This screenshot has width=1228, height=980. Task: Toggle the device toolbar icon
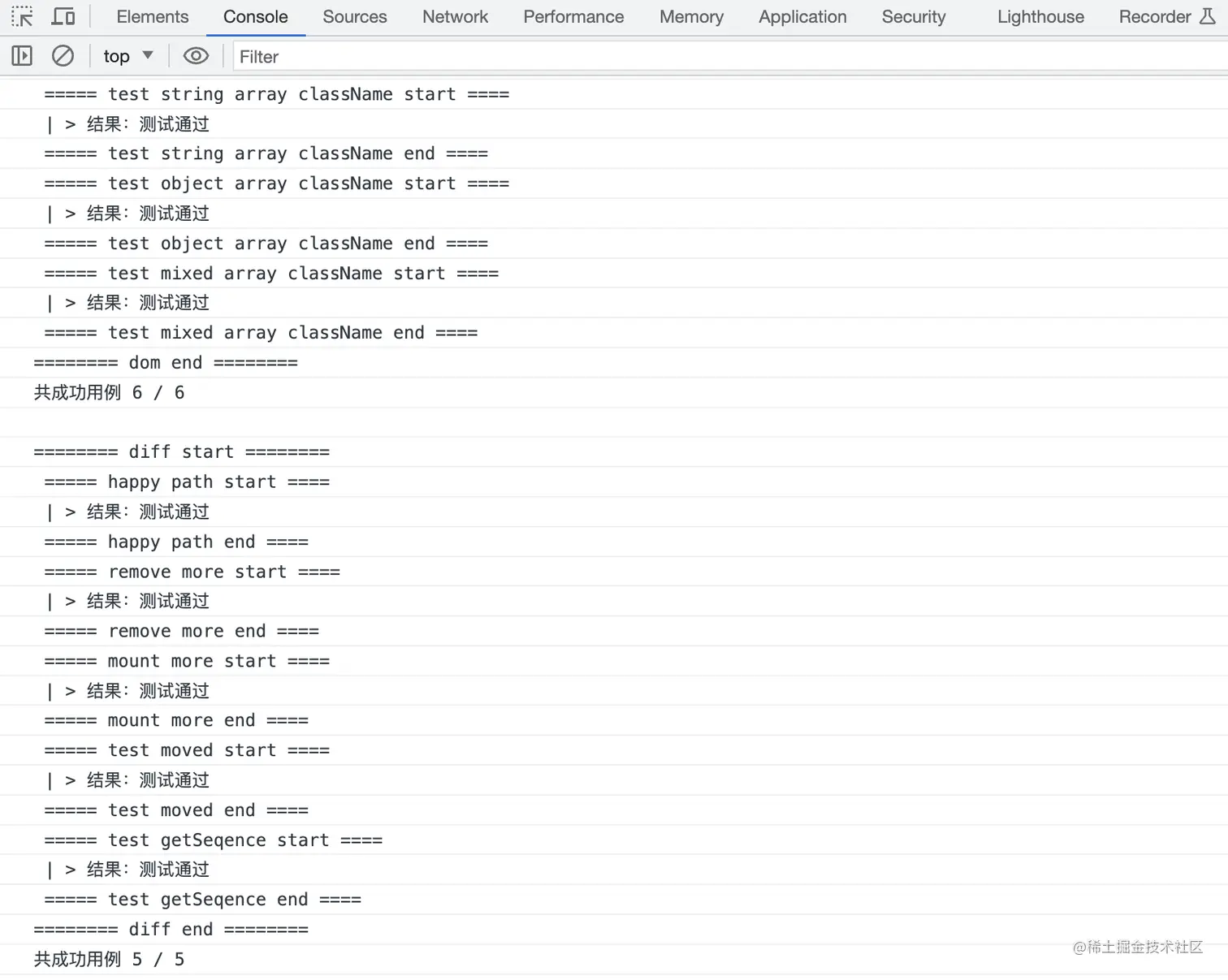point(63,16)
